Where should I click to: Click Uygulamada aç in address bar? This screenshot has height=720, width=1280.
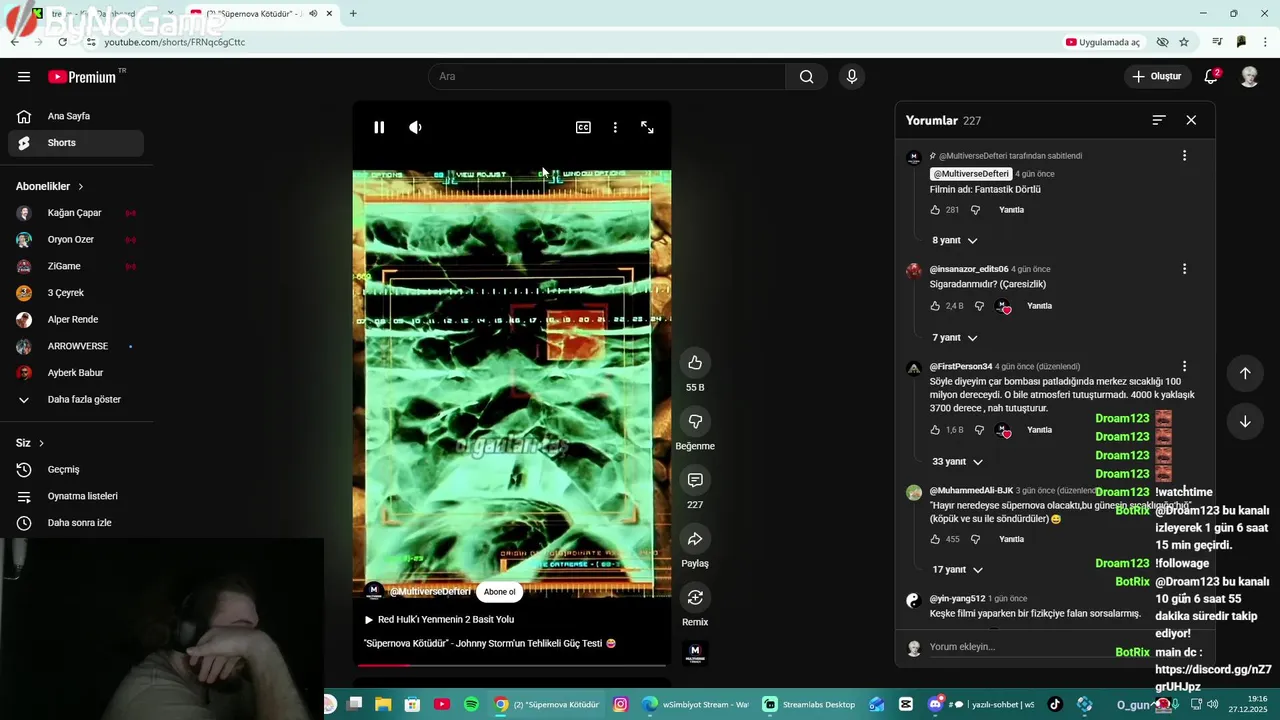(1103, 42)
